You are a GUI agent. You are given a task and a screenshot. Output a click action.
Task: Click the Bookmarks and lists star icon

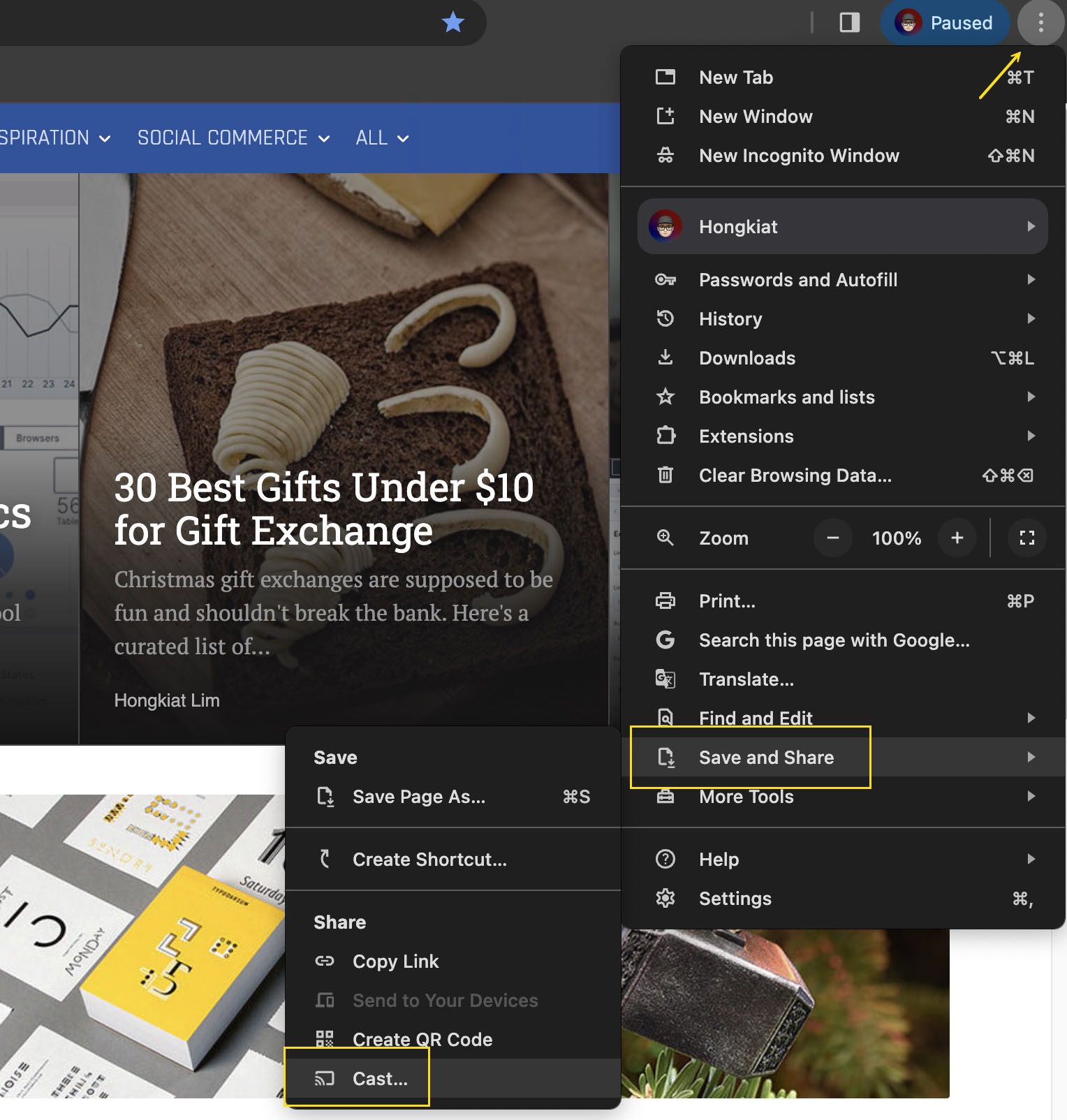pos(665,397)
